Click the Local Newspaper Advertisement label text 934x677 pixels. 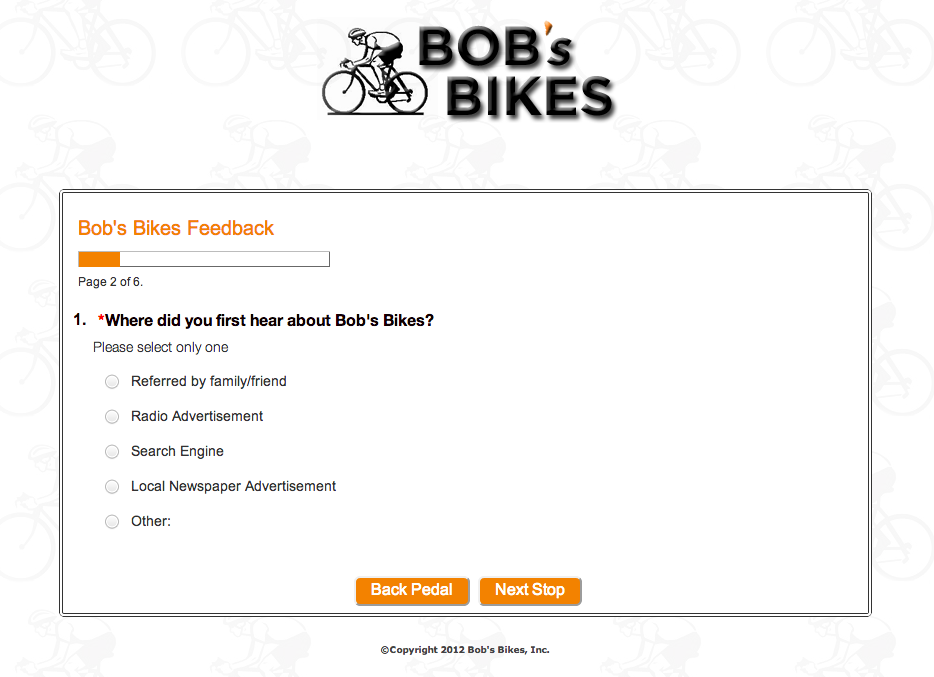point(233,486)
